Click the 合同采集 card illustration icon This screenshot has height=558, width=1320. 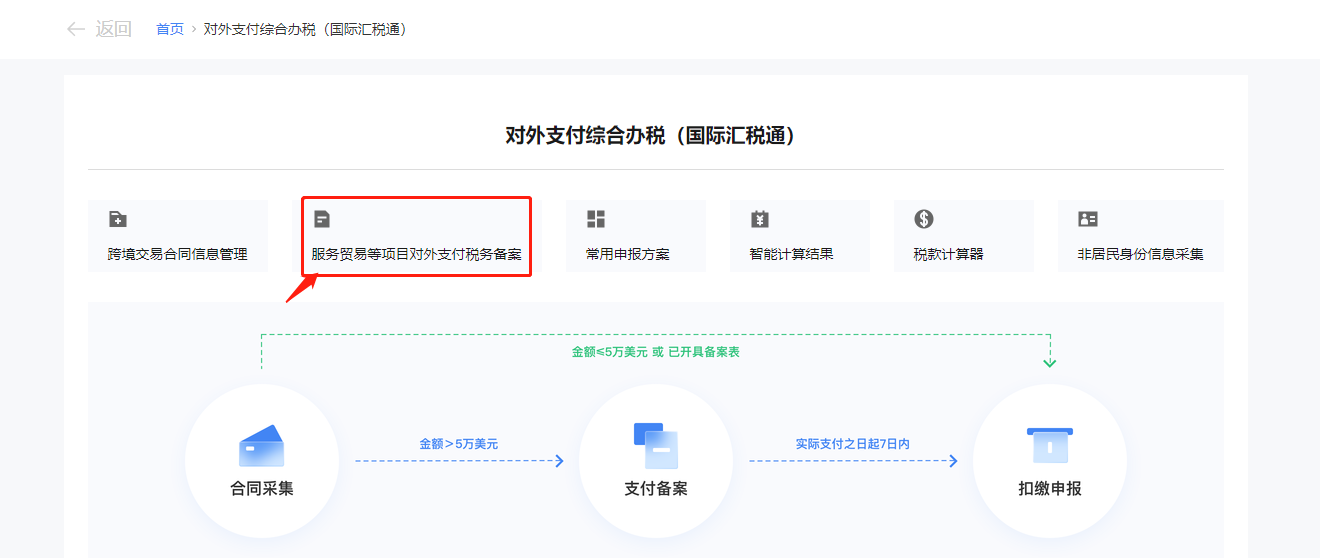(261, 446)
